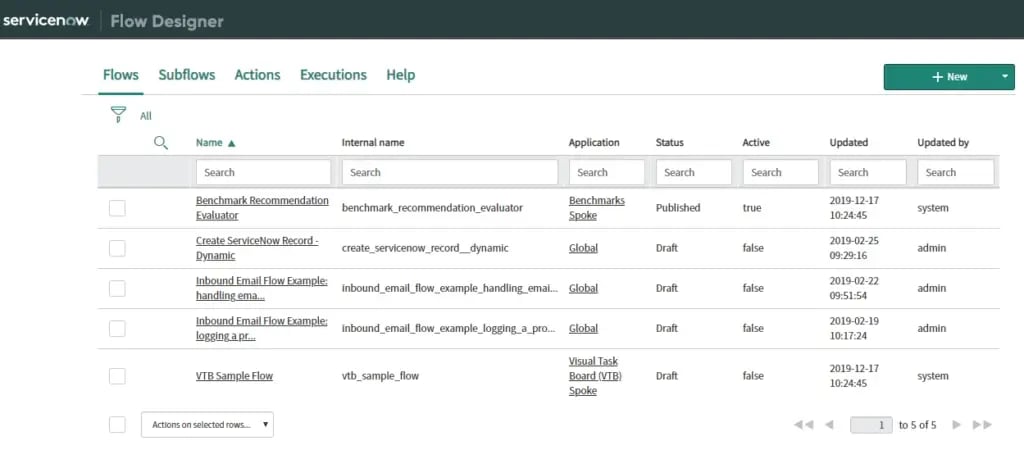This screenshot has width=1024, height=468.
Task: Go to the first page arrow
Action: [802, 425]
